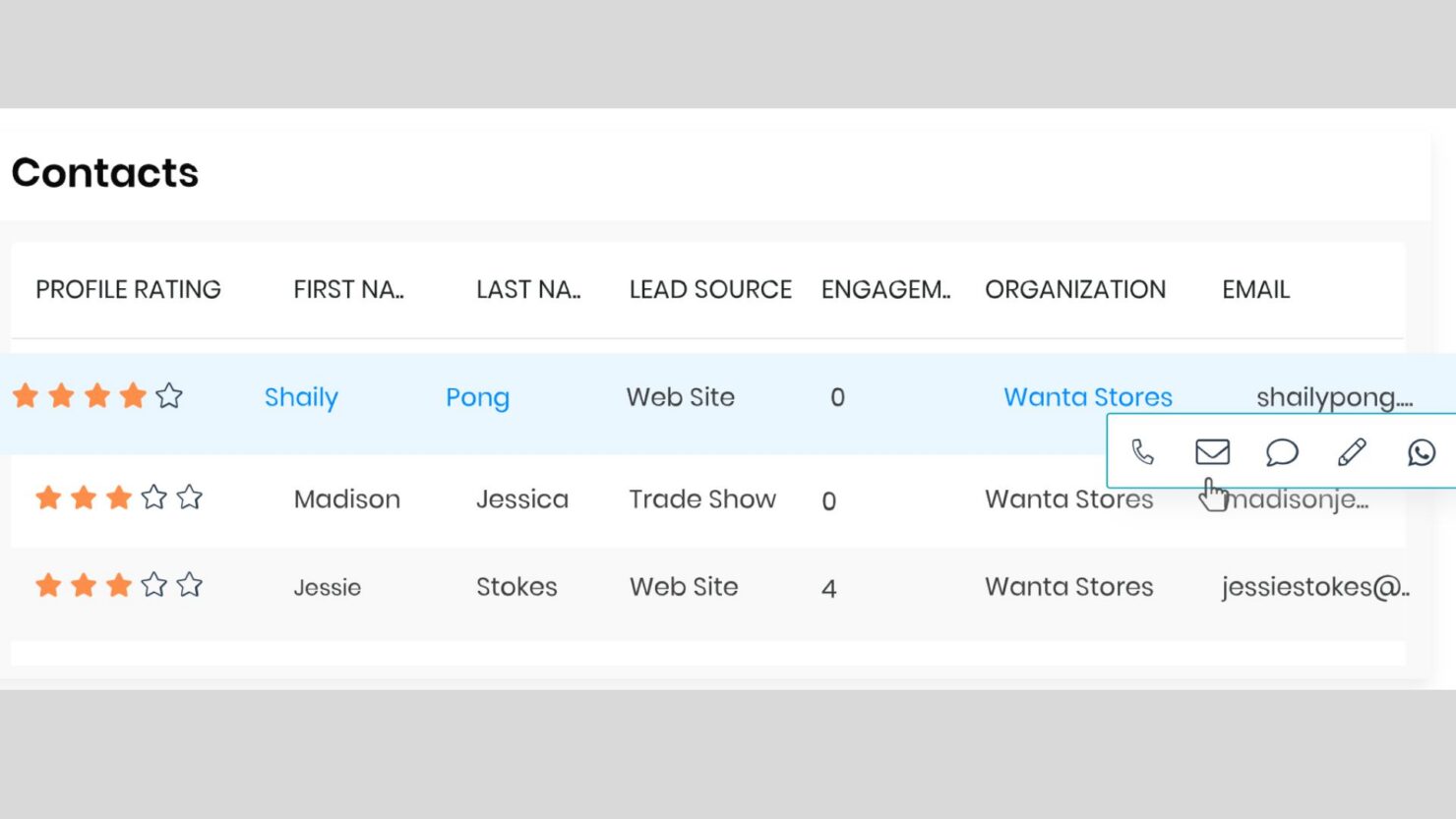Start a chat with the speech bubble icon
Image resolution: width=1456 pixels, height=819 pixels.
(x=1281, y=452)
